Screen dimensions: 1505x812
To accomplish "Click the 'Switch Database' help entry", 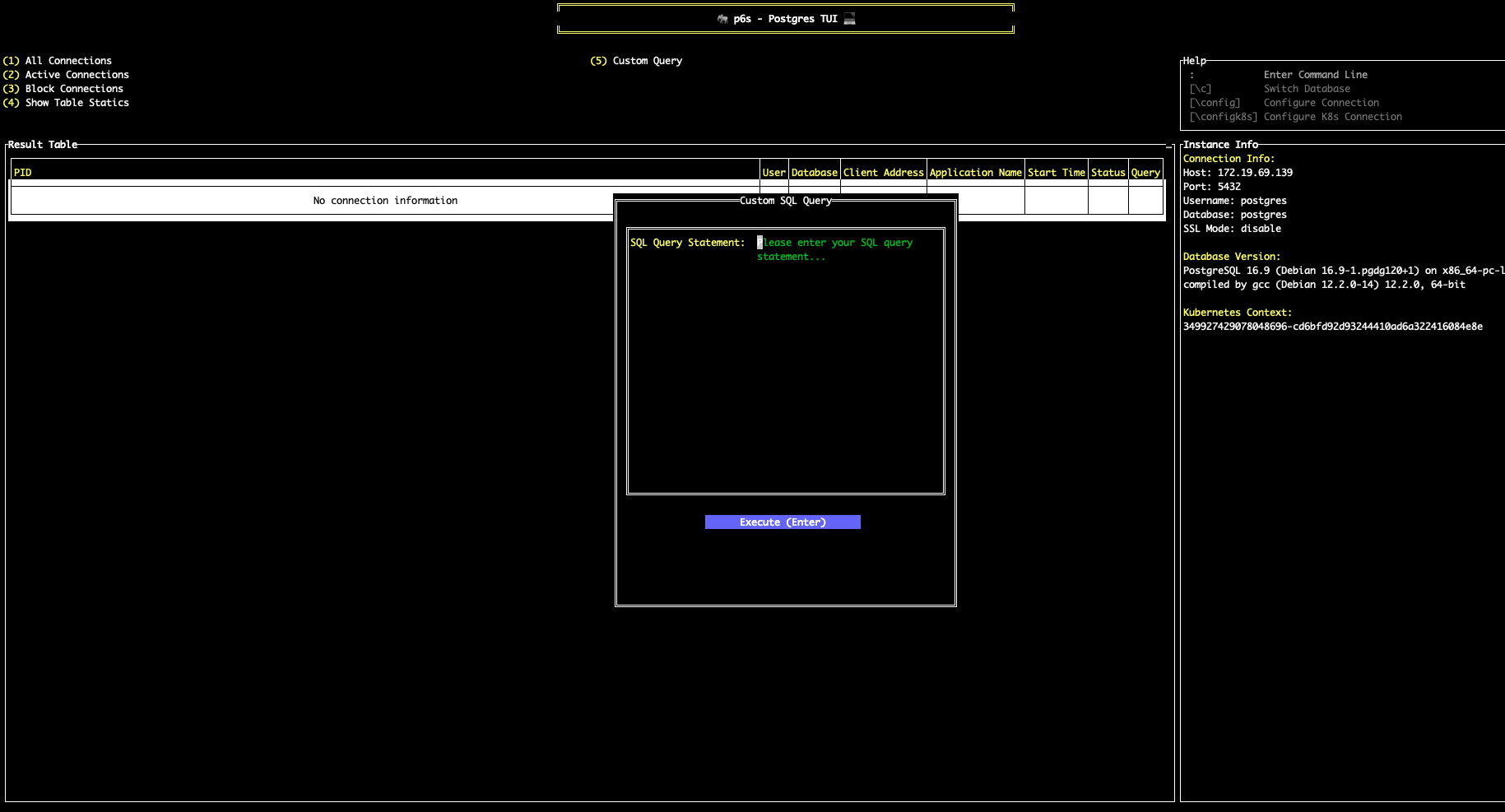I will (x=1307, y=89).
